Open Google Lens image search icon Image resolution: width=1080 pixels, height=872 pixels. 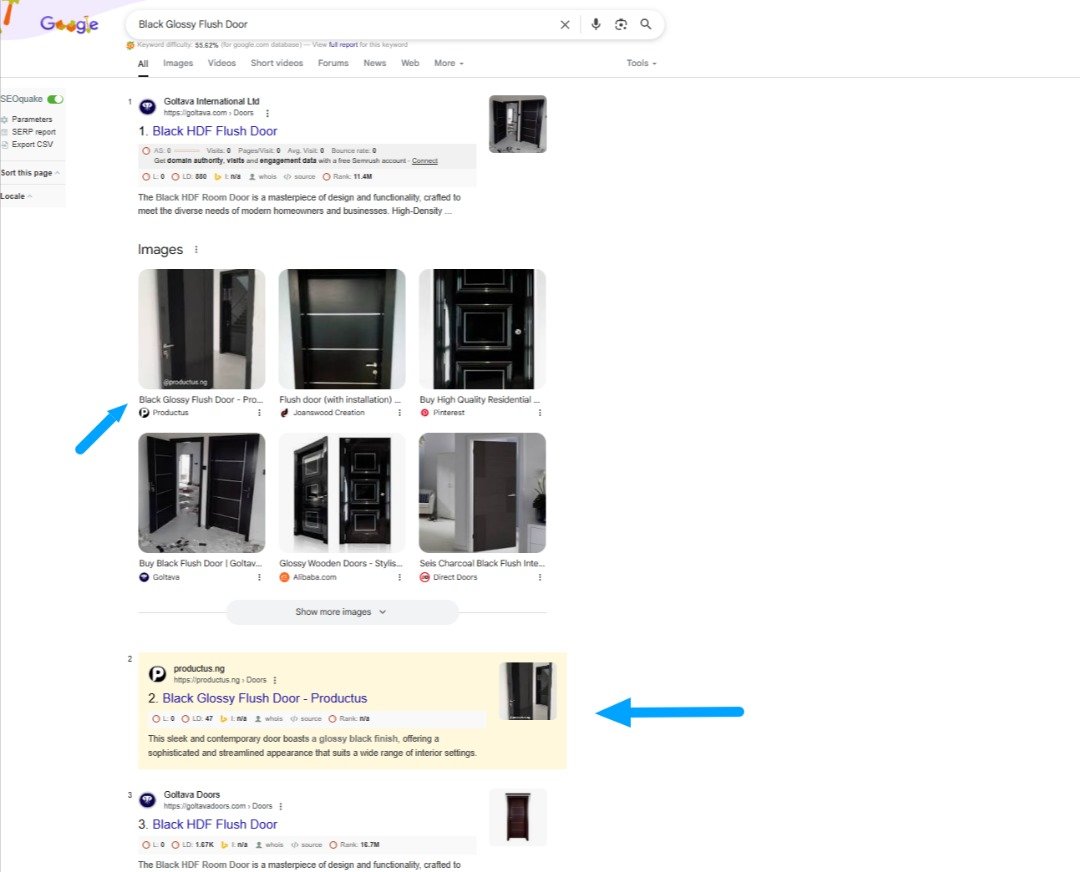point(621,24)
